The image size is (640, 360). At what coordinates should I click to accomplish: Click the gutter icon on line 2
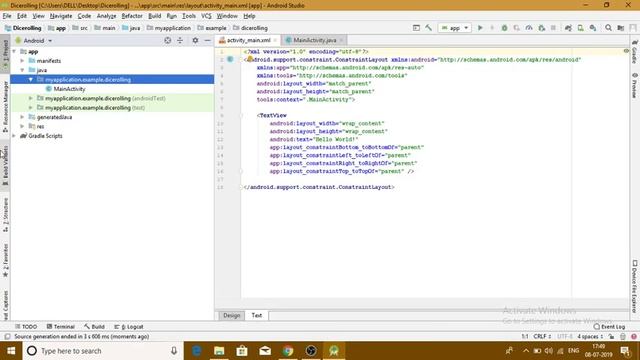(x=230, y=60)
